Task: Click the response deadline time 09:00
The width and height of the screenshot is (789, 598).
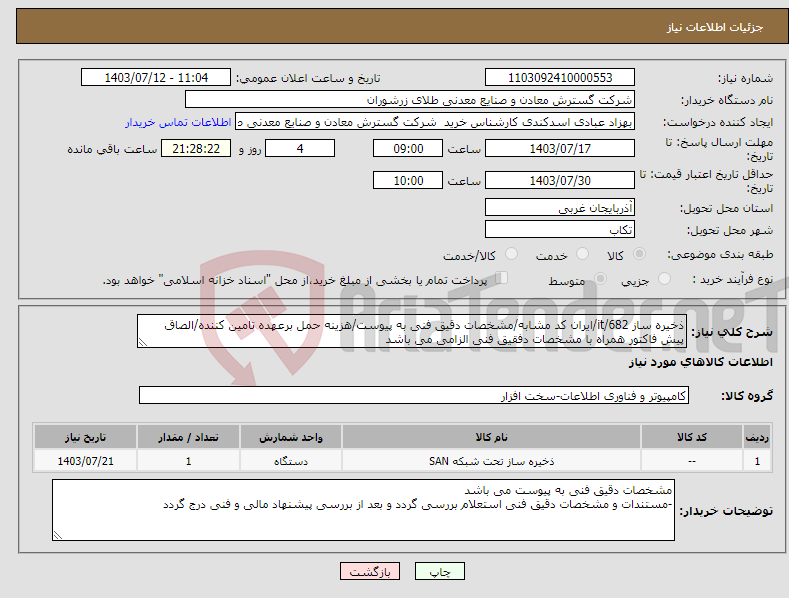Action: (408, 148)
